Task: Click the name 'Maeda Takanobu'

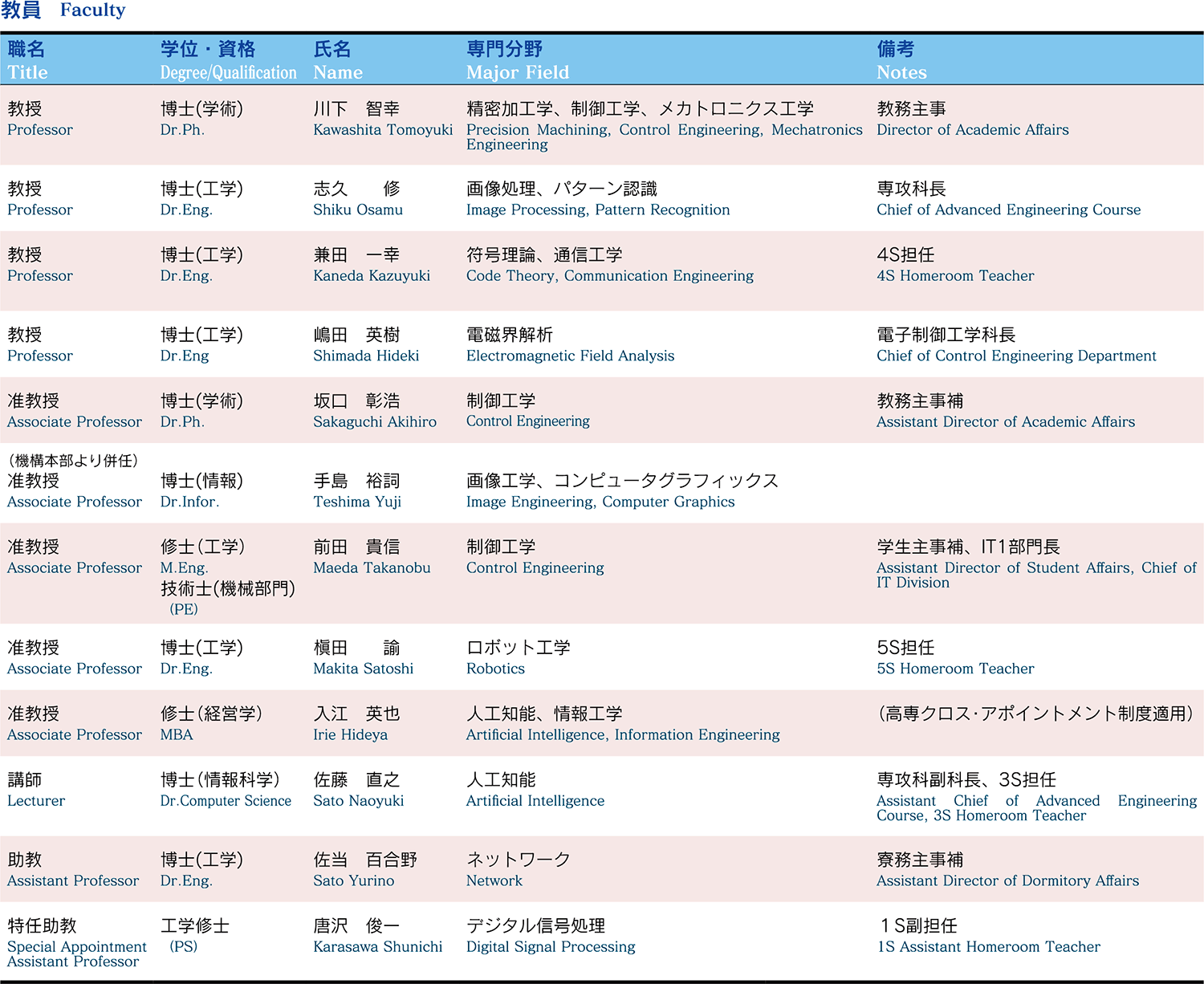Action: point(372,567)
